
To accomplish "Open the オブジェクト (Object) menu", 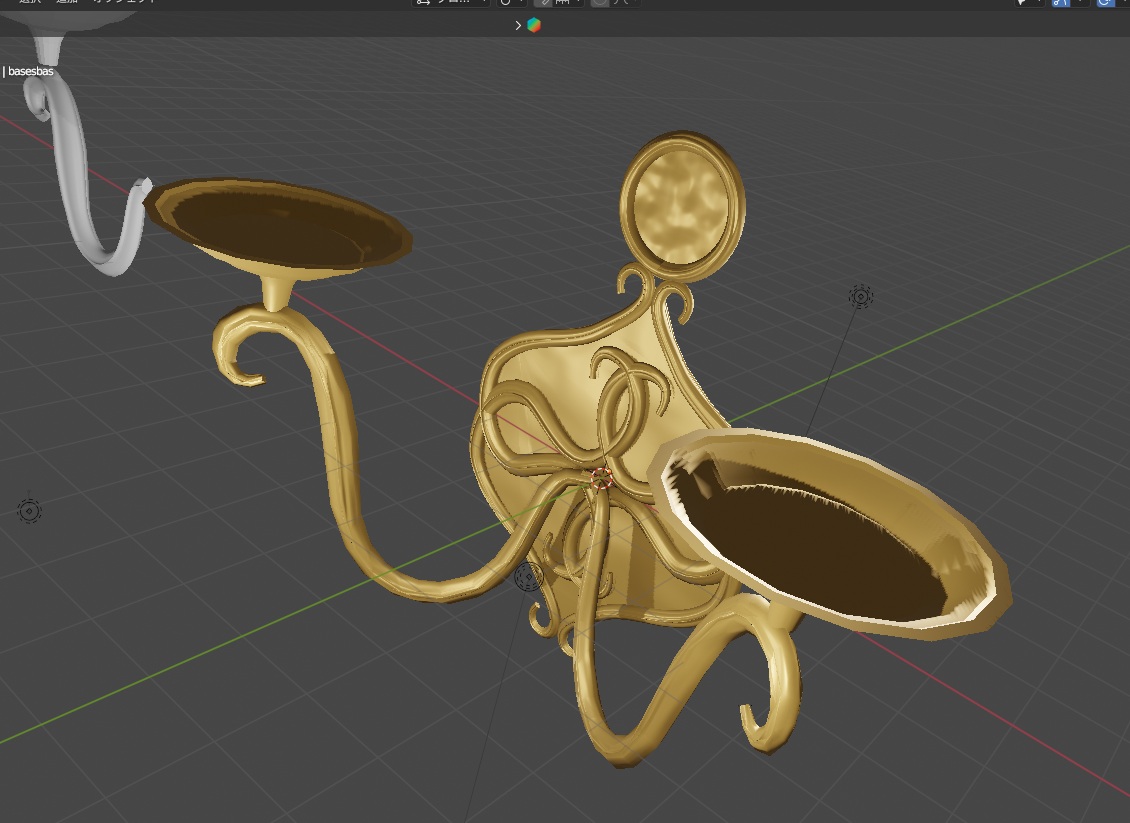I will tap(124, 2).
